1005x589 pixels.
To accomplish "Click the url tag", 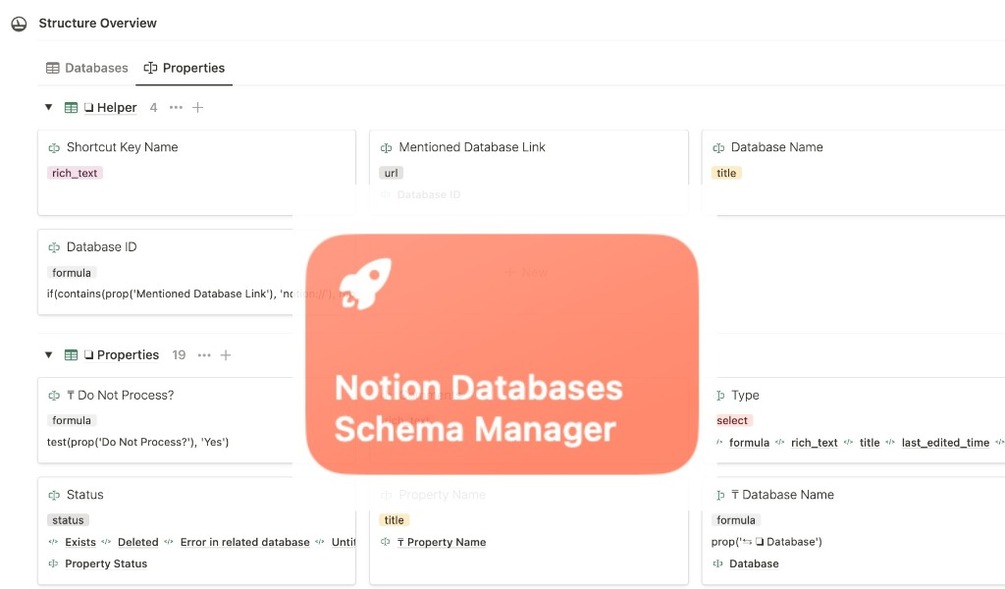I will [x=391, y=173].
